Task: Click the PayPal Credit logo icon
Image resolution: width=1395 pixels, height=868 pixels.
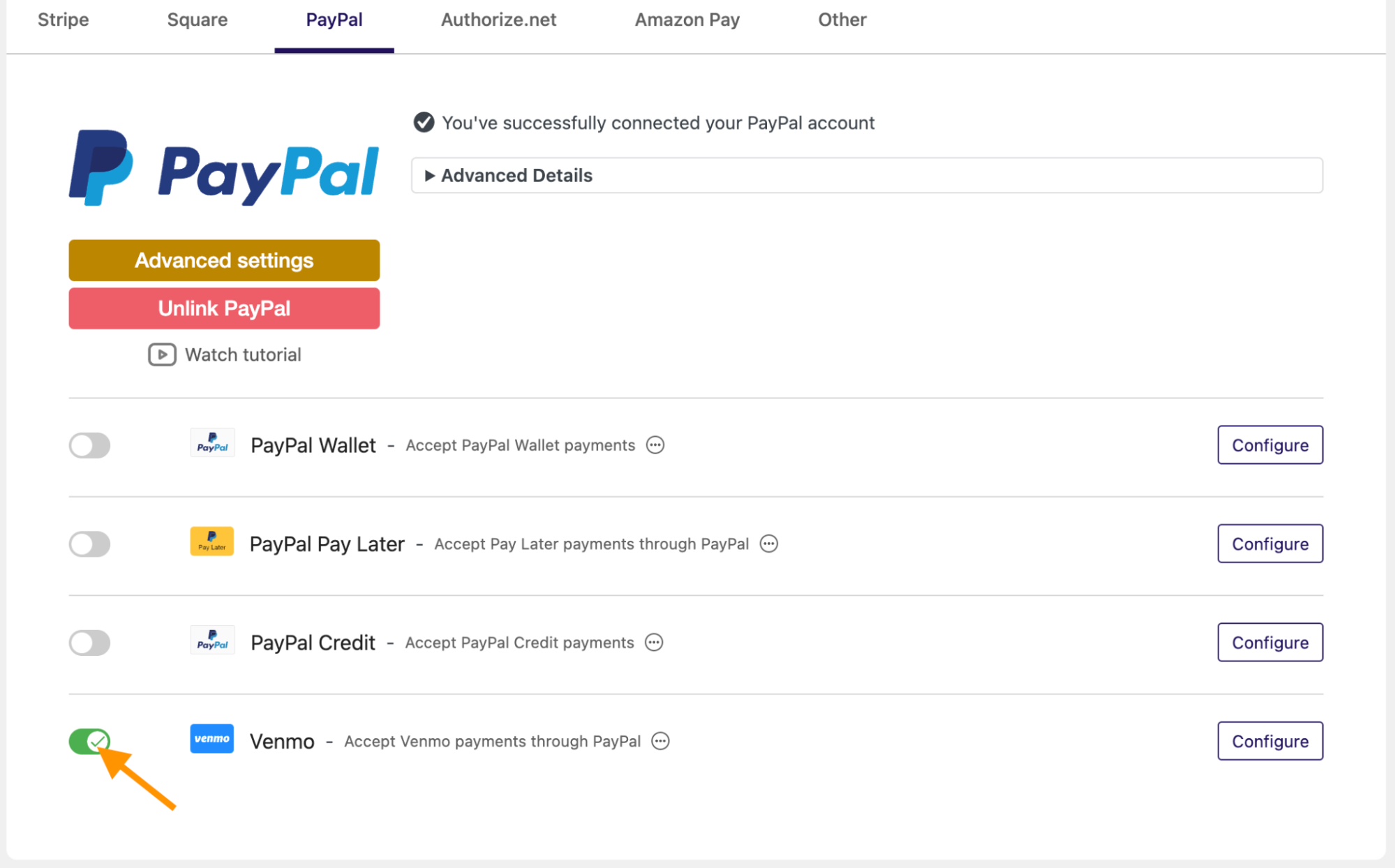Action: pos(212,641)
